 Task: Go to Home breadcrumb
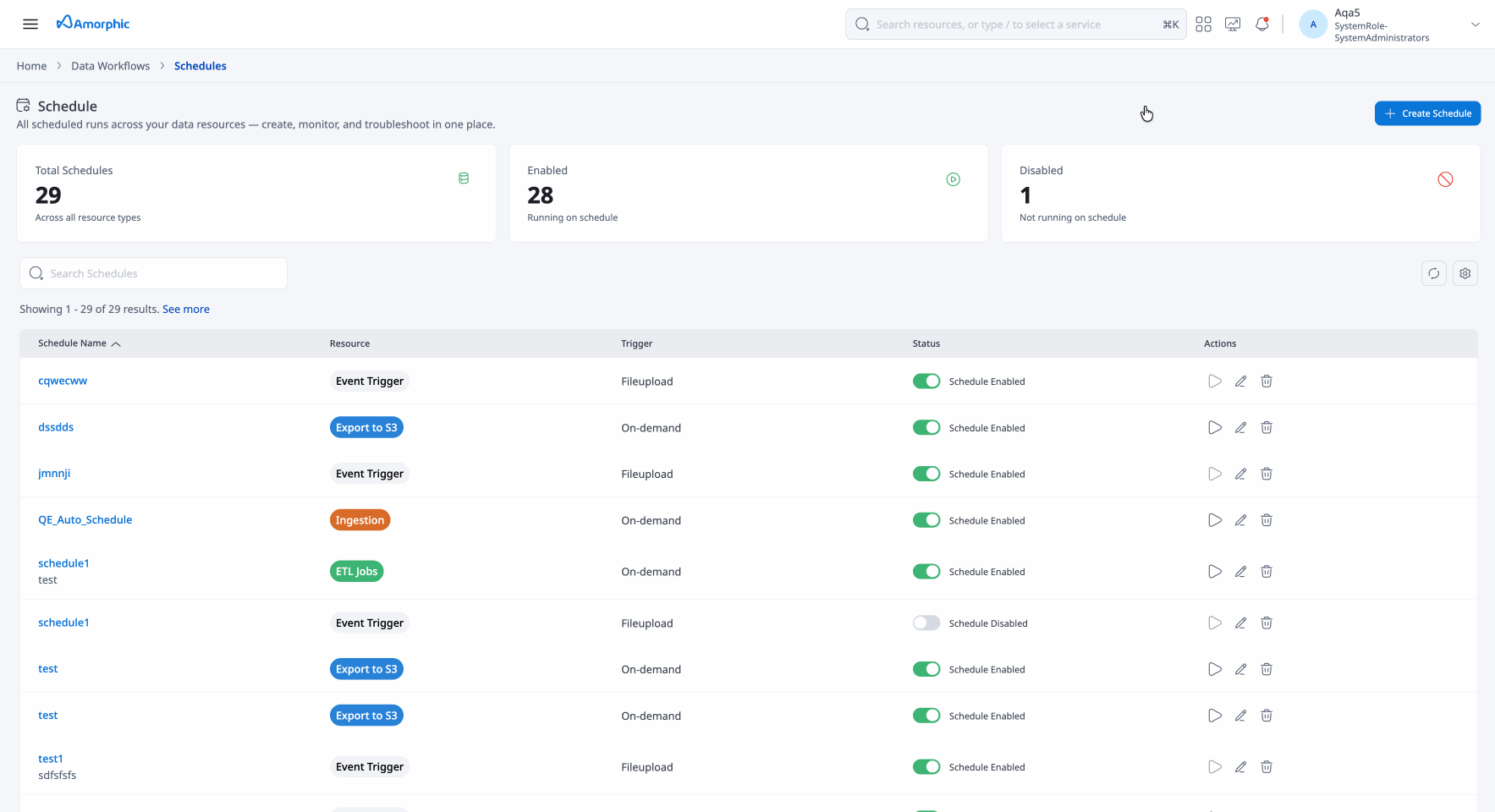tap(31, 66)
